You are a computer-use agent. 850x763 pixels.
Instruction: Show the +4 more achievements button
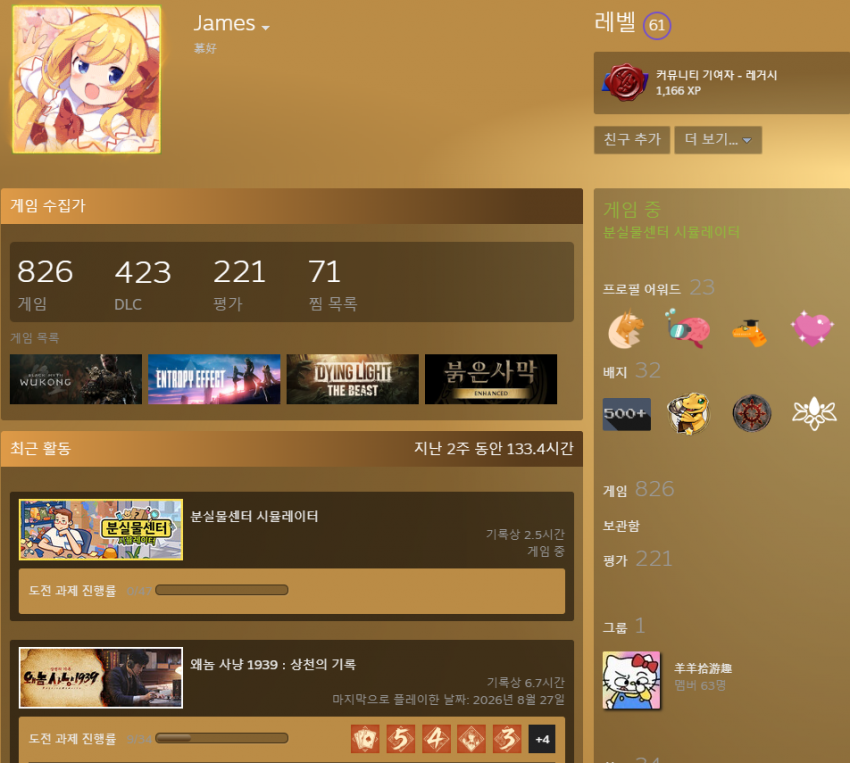542,739
